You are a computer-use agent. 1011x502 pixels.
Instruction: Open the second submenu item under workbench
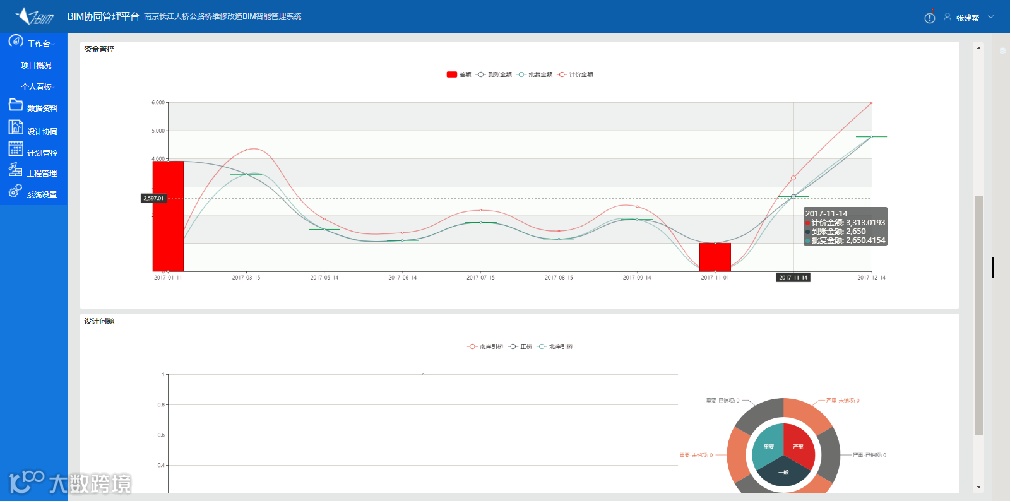click(36, 86)
